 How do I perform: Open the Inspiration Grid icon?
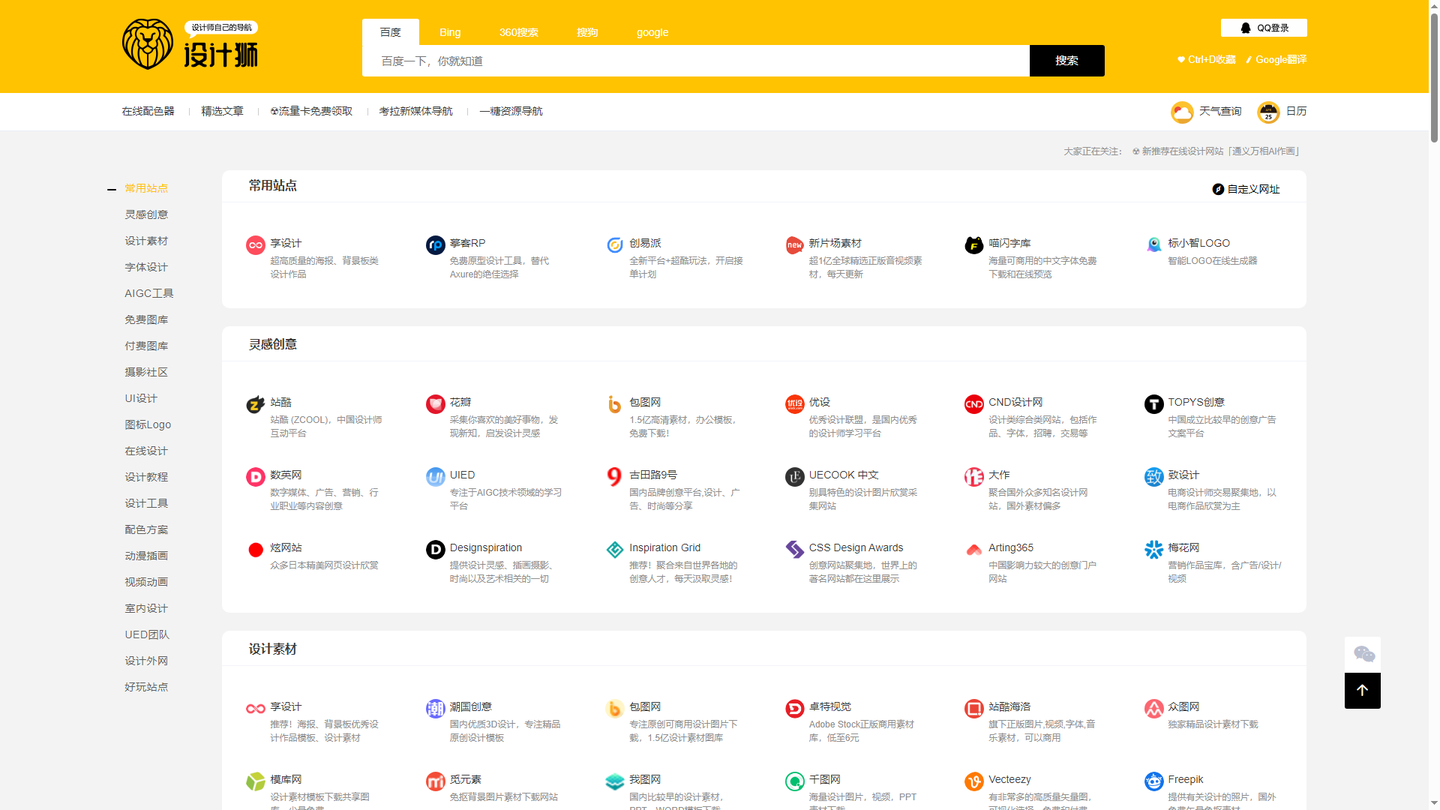click(x=615, y=550)
